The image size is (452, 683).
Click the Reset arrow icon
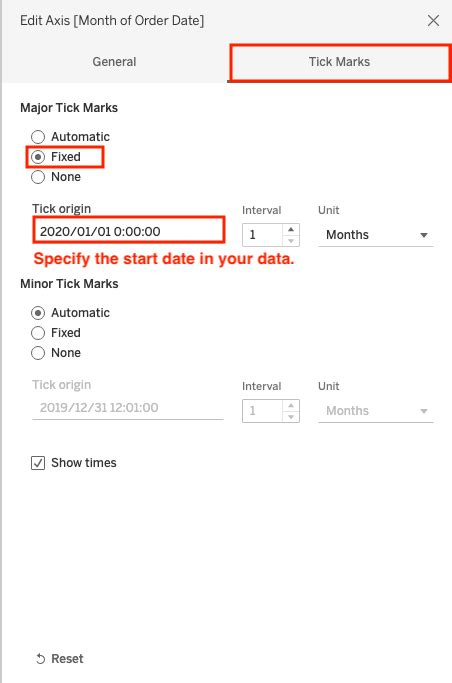point(40,659)
